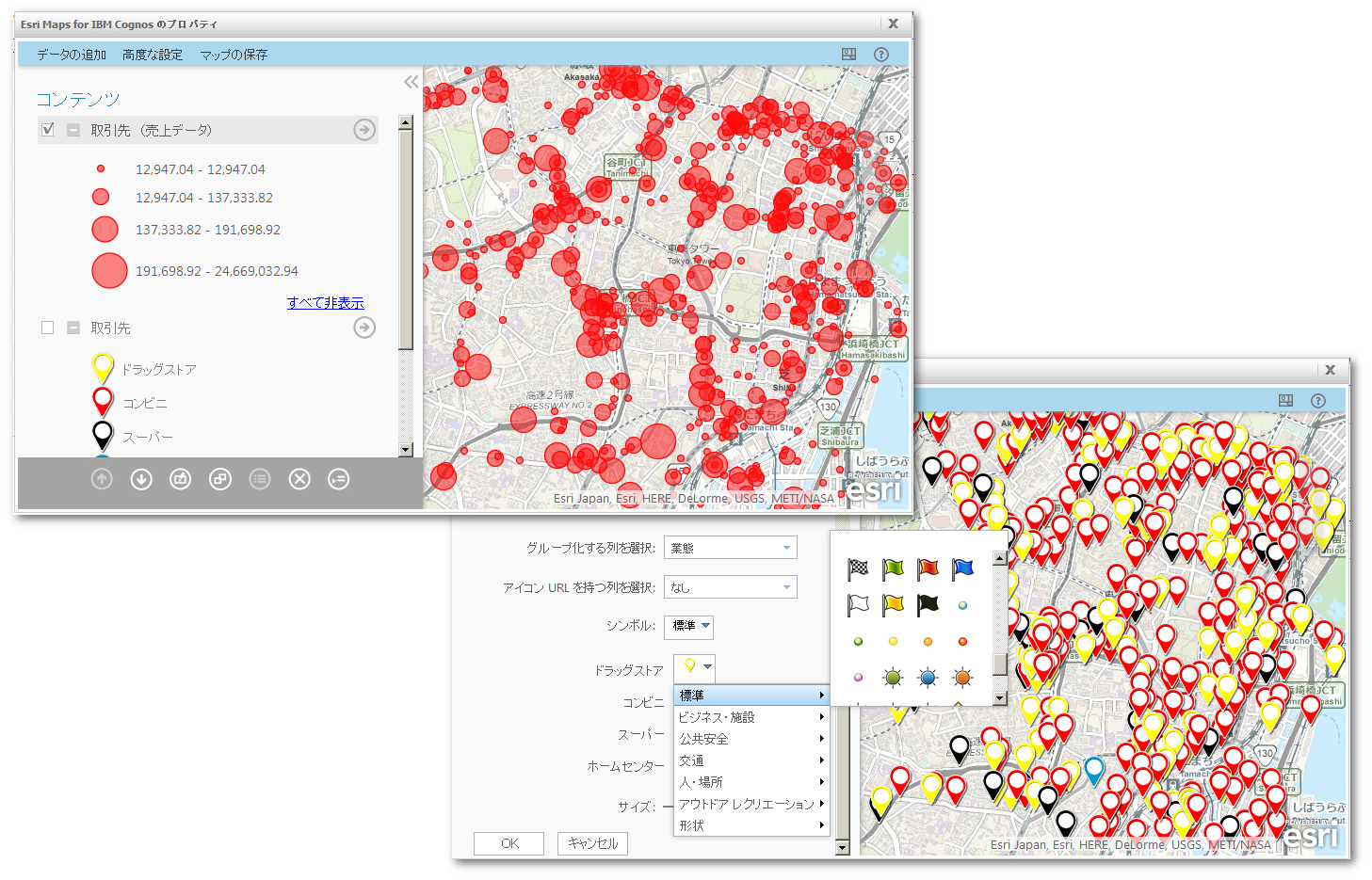Select 人・場所 symbol category
The height and width of the screenshot is (880, 1372).
pos(751,782)
